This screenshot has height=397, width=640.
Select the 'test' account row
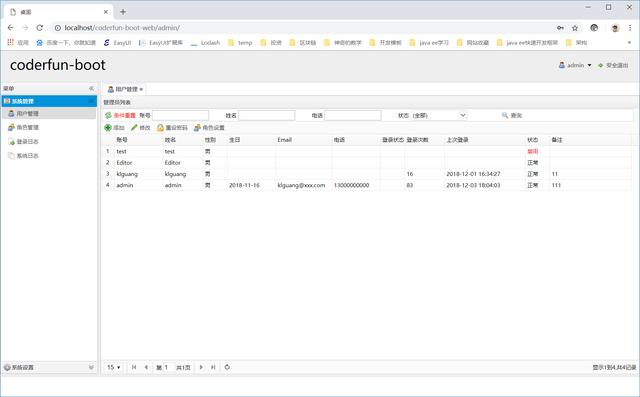(x=367, y=151)
